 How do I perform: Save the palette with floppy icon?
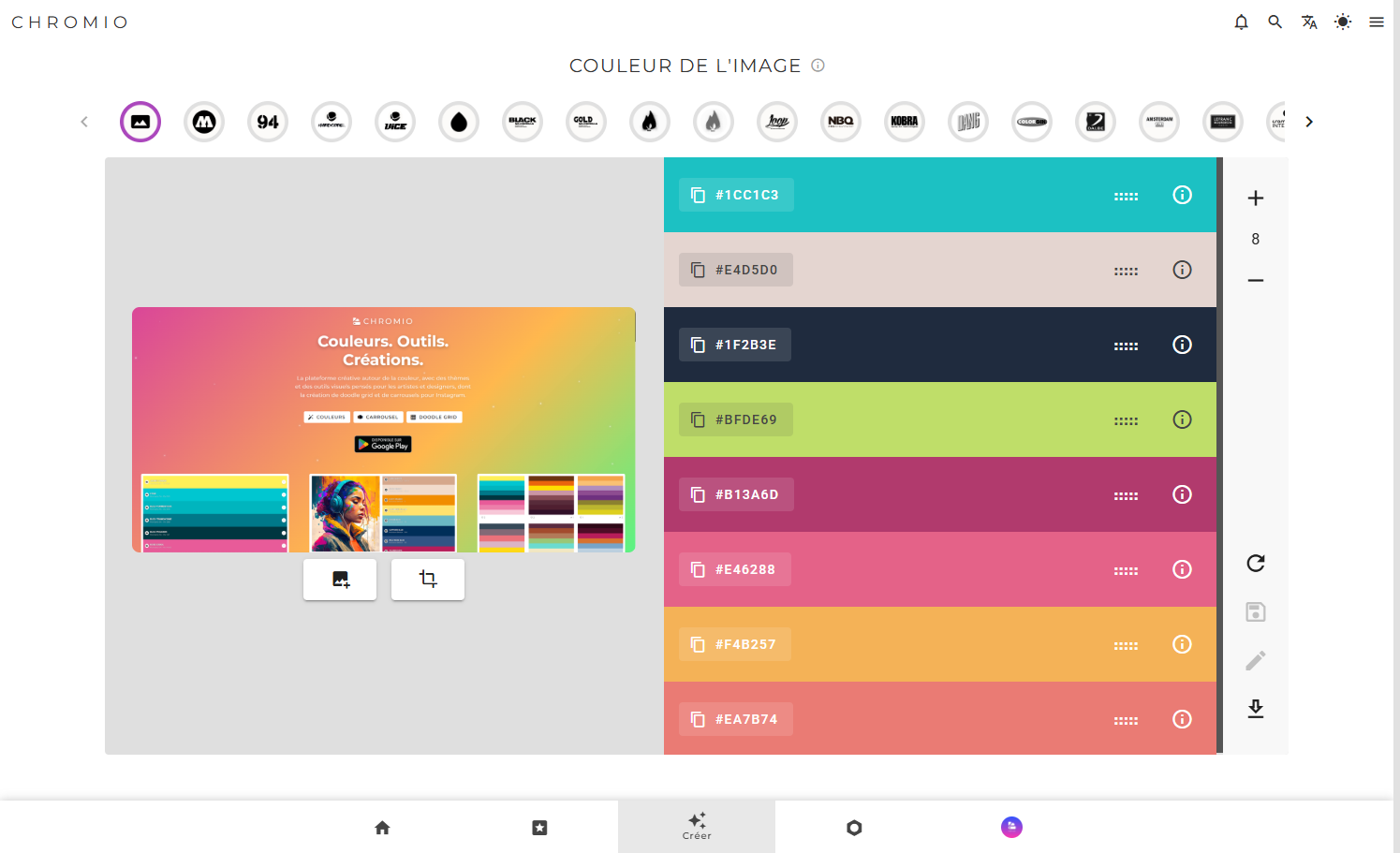pos(1256,611)
